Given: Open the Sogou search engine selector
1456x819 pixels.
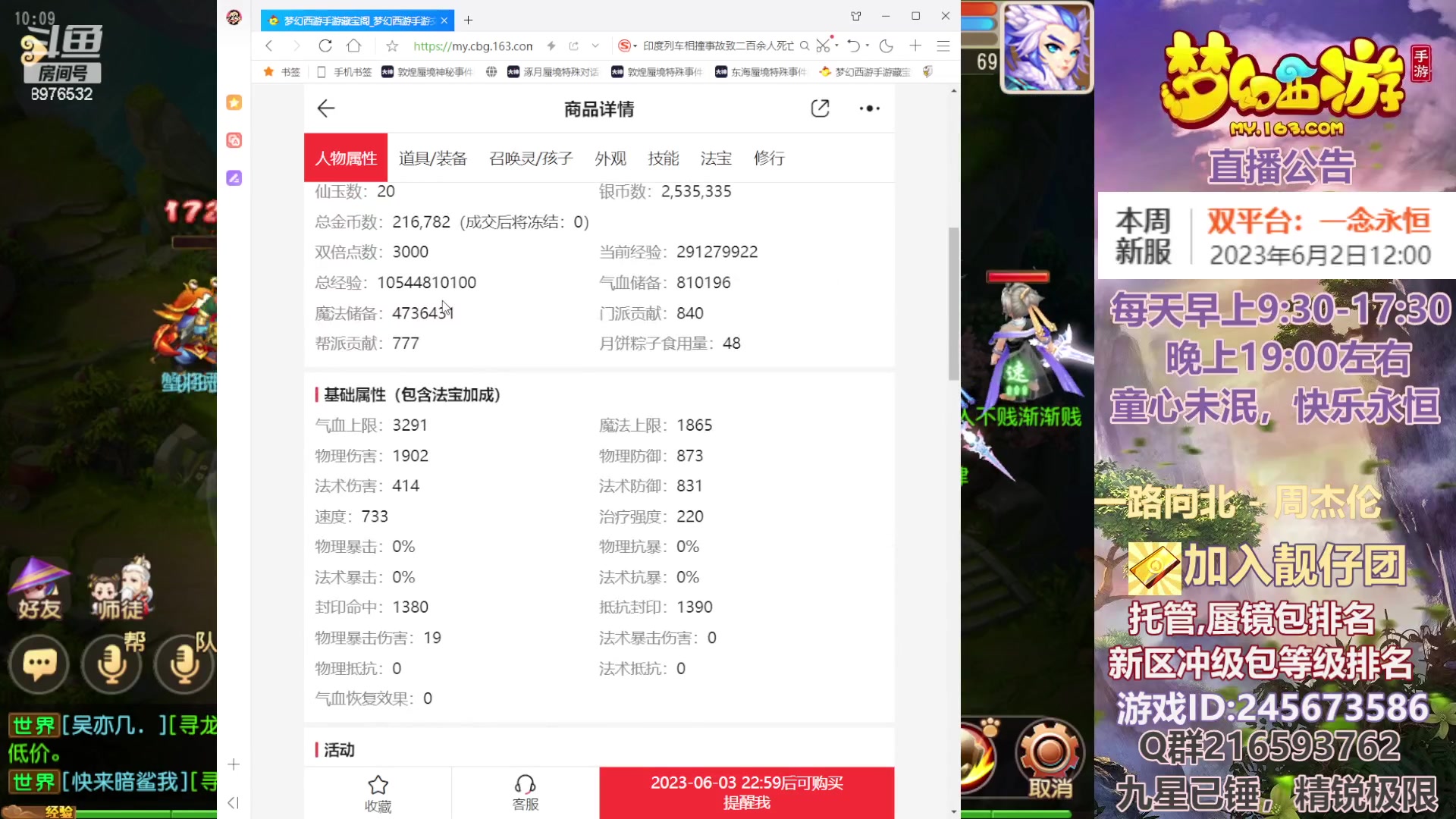Looking at the screenshot, I should (x=626, y=46).
